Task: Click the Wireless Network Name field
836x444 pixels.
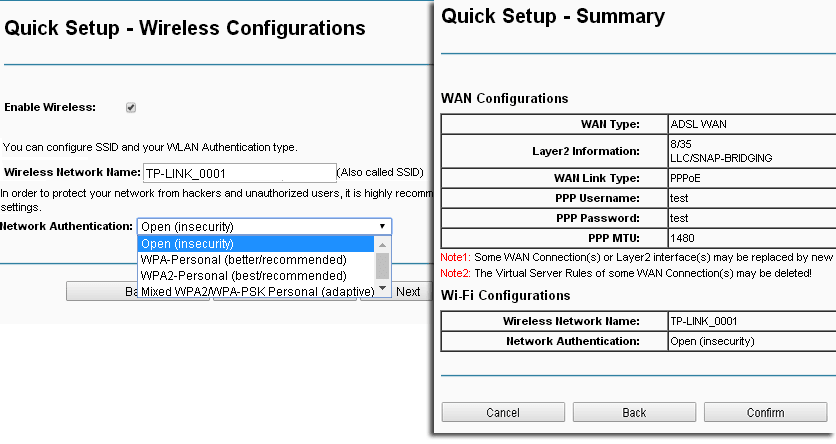Action: click(x=238, y=173)
